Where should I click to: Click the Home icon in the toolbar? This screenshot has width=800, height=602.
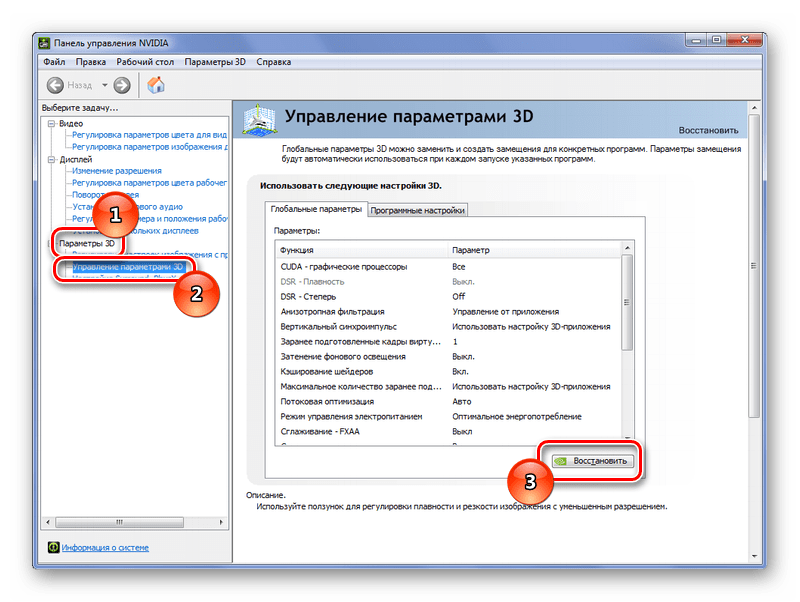coord(156,85)
